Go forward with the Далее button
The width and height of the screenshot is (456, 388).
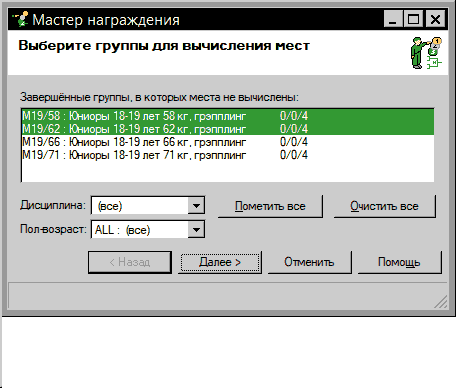tap(220, 262)
